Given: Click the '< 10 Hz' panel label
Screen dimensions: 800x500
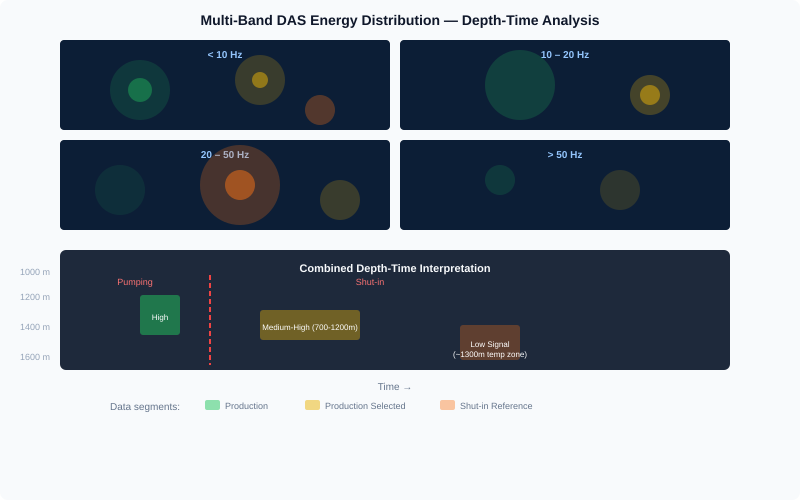Looking at the screenshot, I should [x=225, y=55].
